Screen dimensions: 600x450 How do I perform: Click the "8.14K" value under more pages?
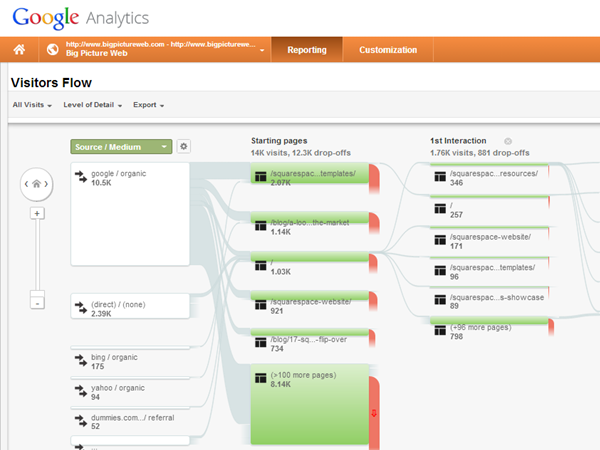click(280, 384)
